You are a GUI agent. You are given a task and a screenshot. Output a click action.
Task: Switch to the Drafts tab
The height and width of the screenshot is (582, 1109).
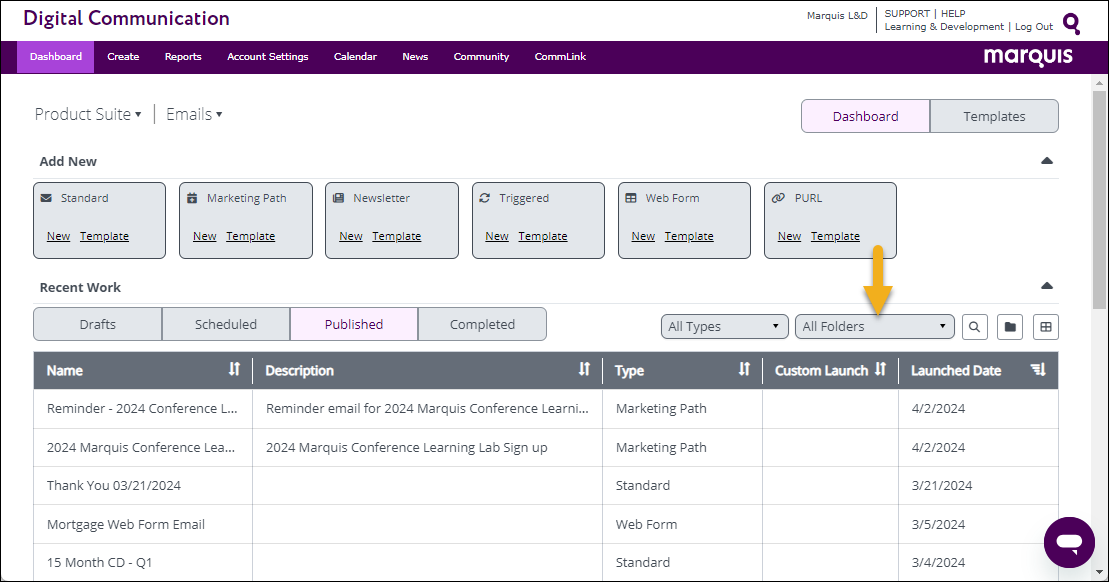pyautogui.click(x=98, y=324)
